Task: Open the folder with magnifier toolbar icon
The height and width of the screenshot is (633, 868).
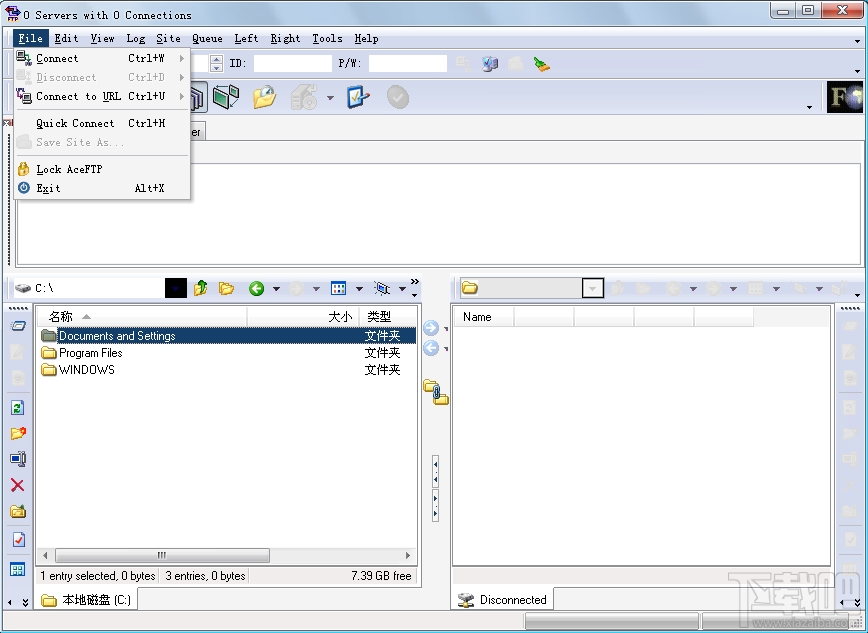Action: (265, 97)
